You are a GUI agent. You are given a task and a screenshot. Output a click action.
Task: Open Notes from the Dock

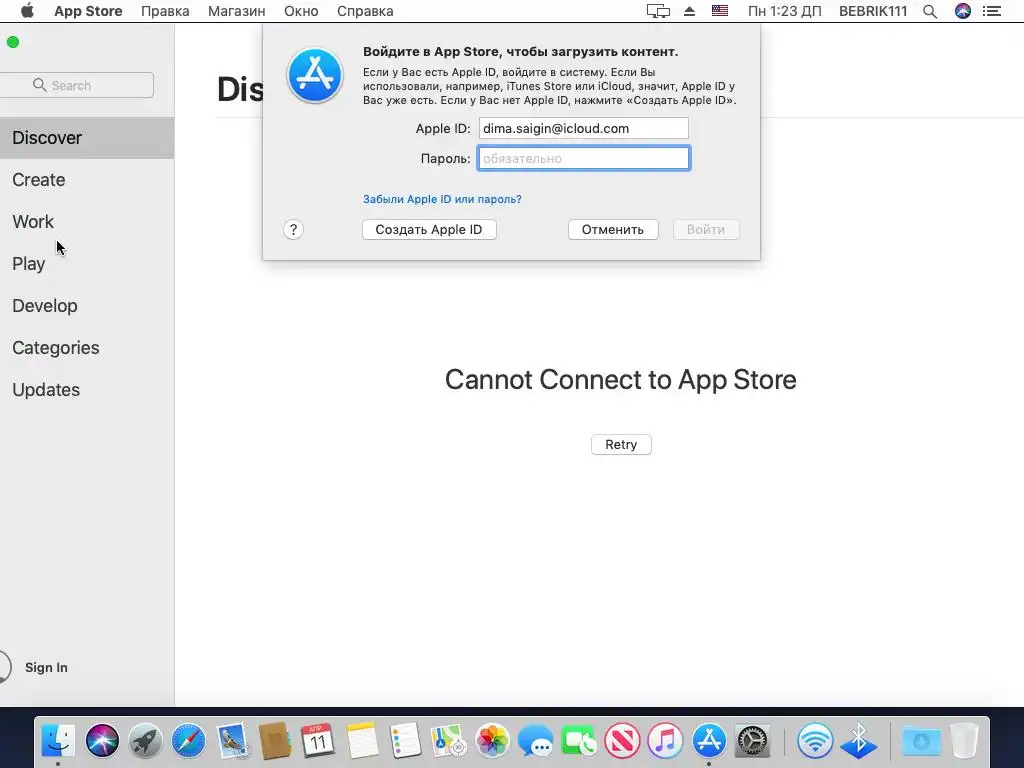click(362, 741)
